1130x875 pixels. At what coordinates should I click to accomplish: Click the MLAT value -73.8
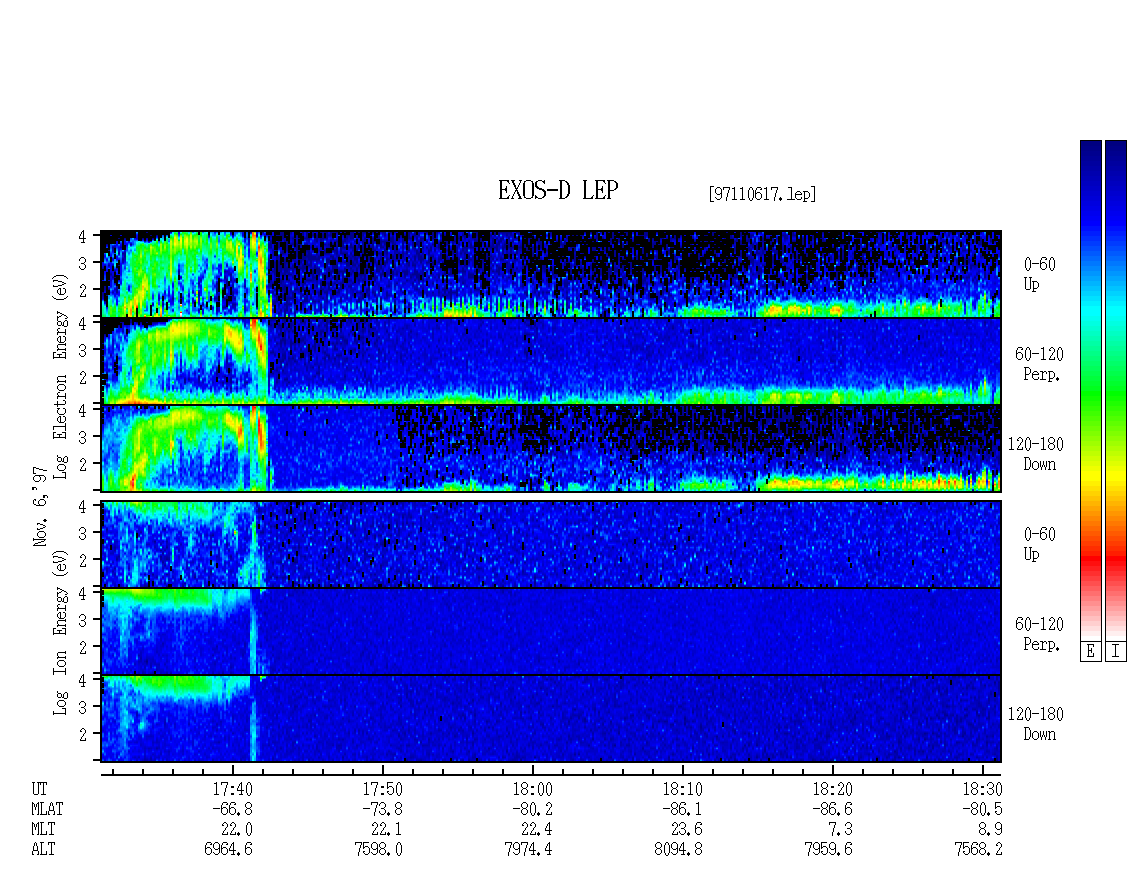coord(382,809)
